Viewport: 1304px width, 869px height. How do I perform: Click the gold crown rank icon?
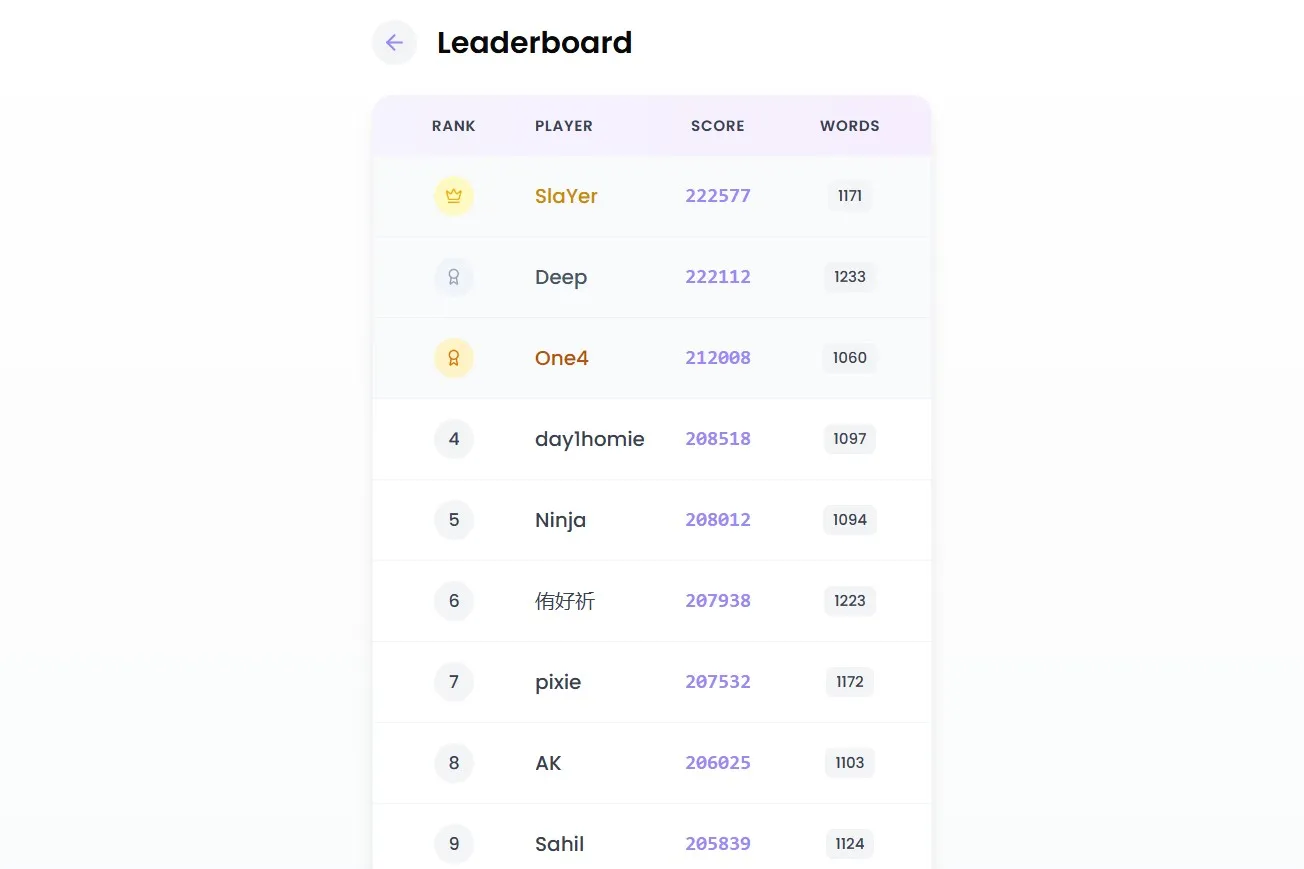[x=454, y=196]
